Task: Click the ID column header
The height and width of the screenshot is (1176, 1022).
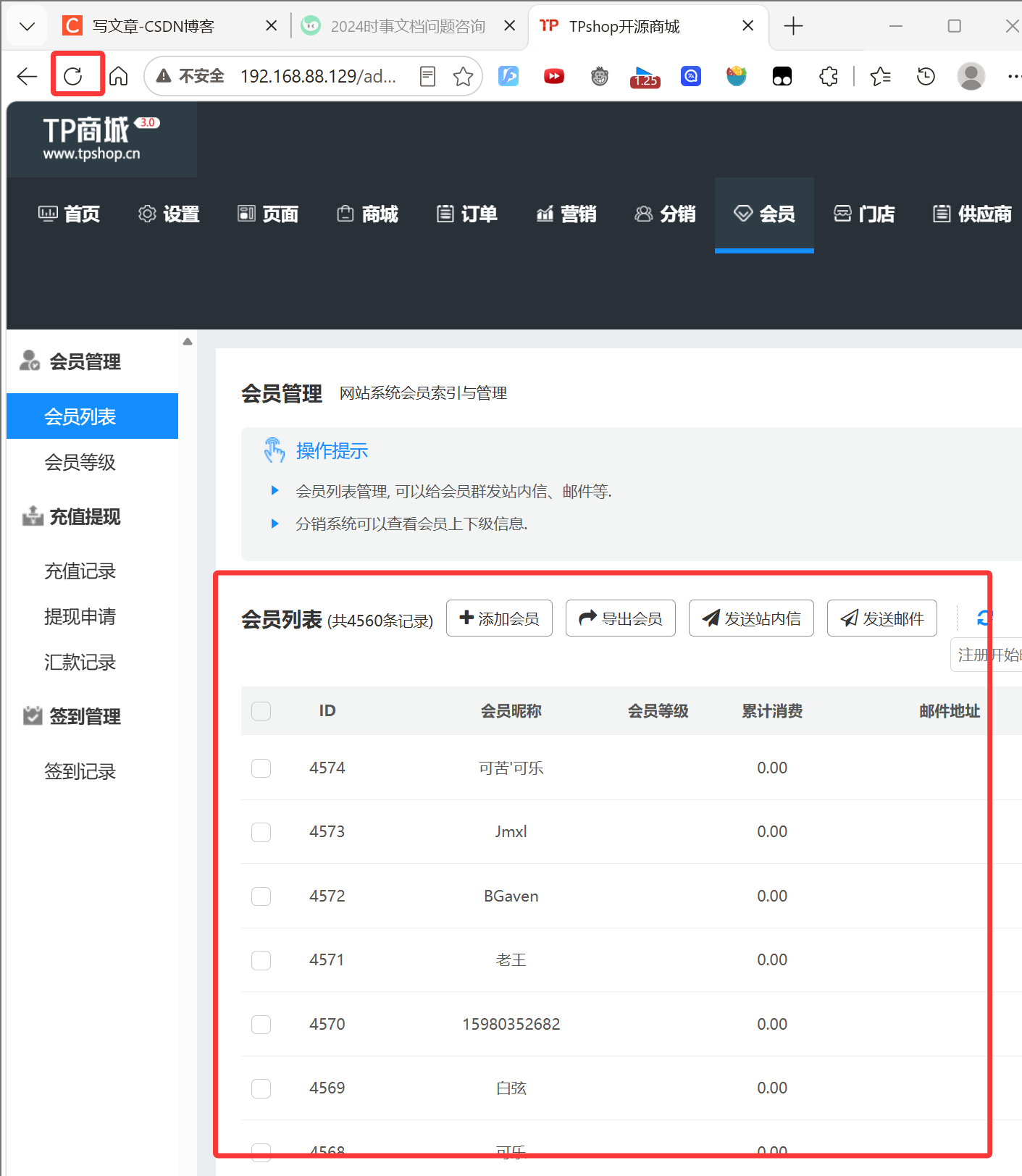Action: coord(327,710)
